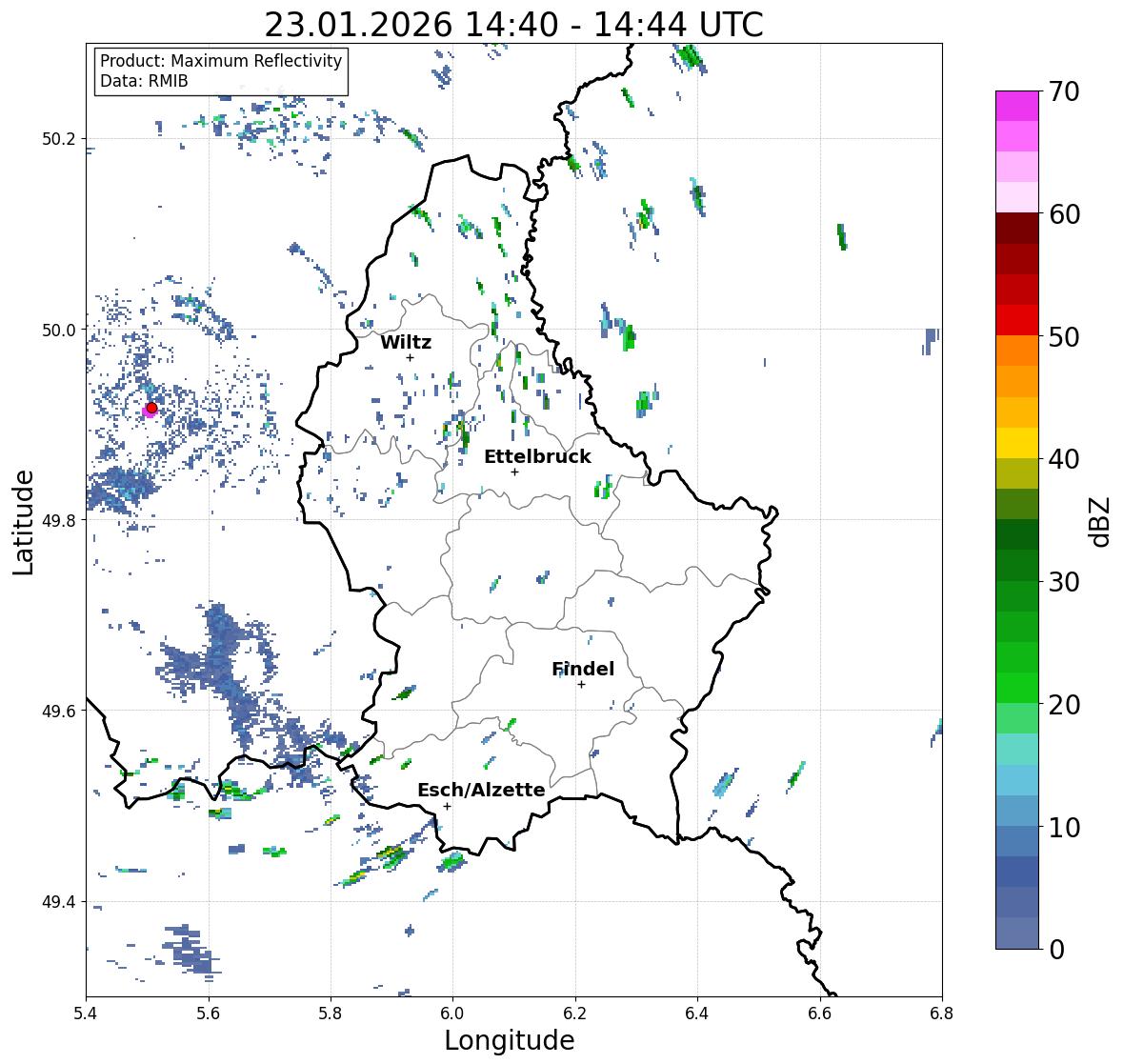Click the 49.6 latitude tick label

[x=59, y=711]
